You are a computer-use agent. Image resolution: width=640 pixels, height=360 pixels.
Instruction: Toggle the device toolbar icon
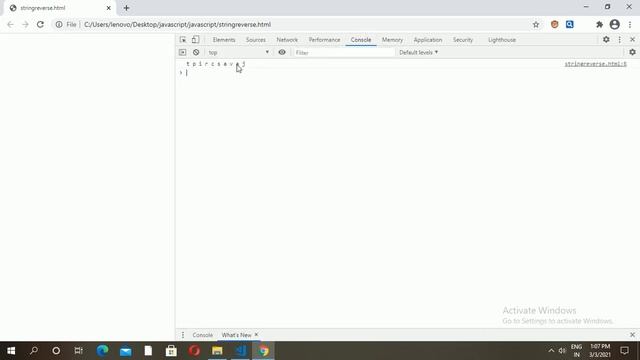[196, 40]
